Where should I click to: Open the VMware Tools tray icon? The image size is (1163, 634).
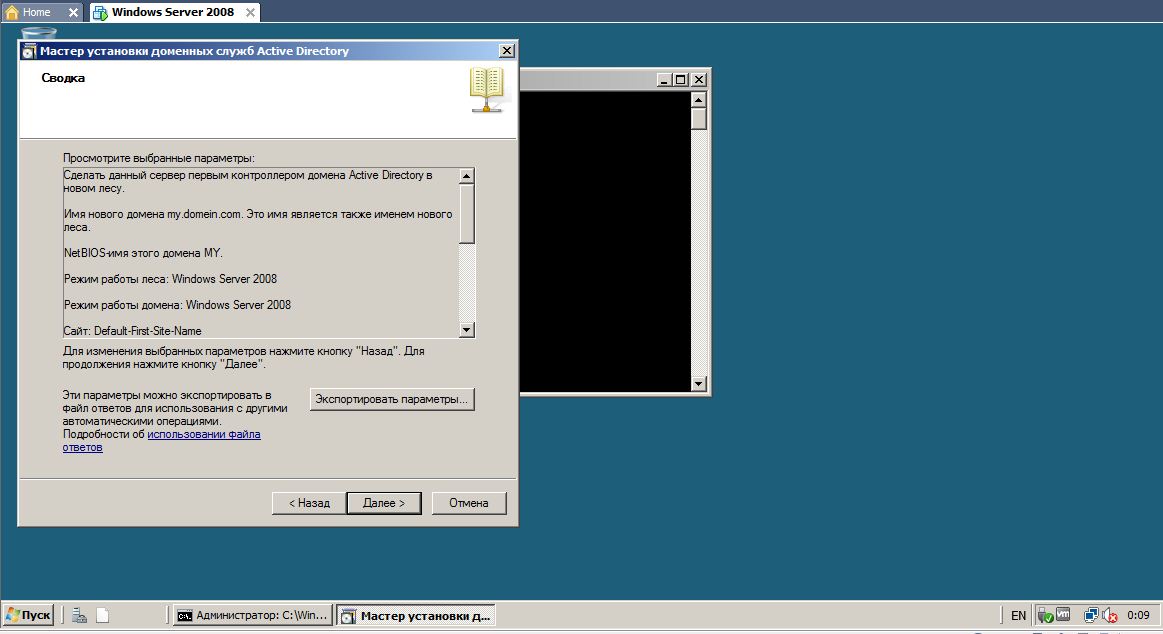coord(1063,615)
